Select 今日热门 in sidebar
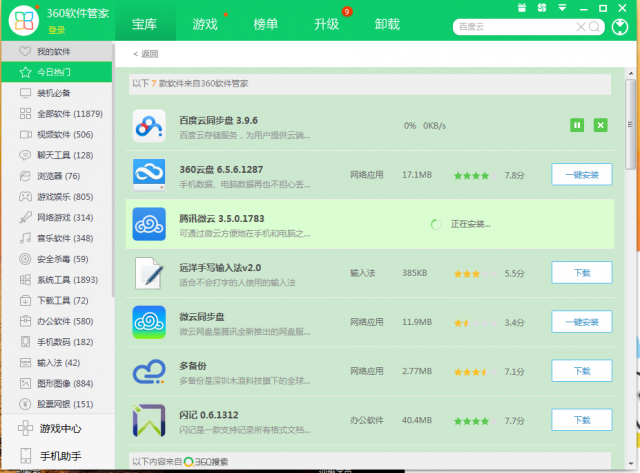Viewport: 640px width, 473px height. click(x=56, y=72)
